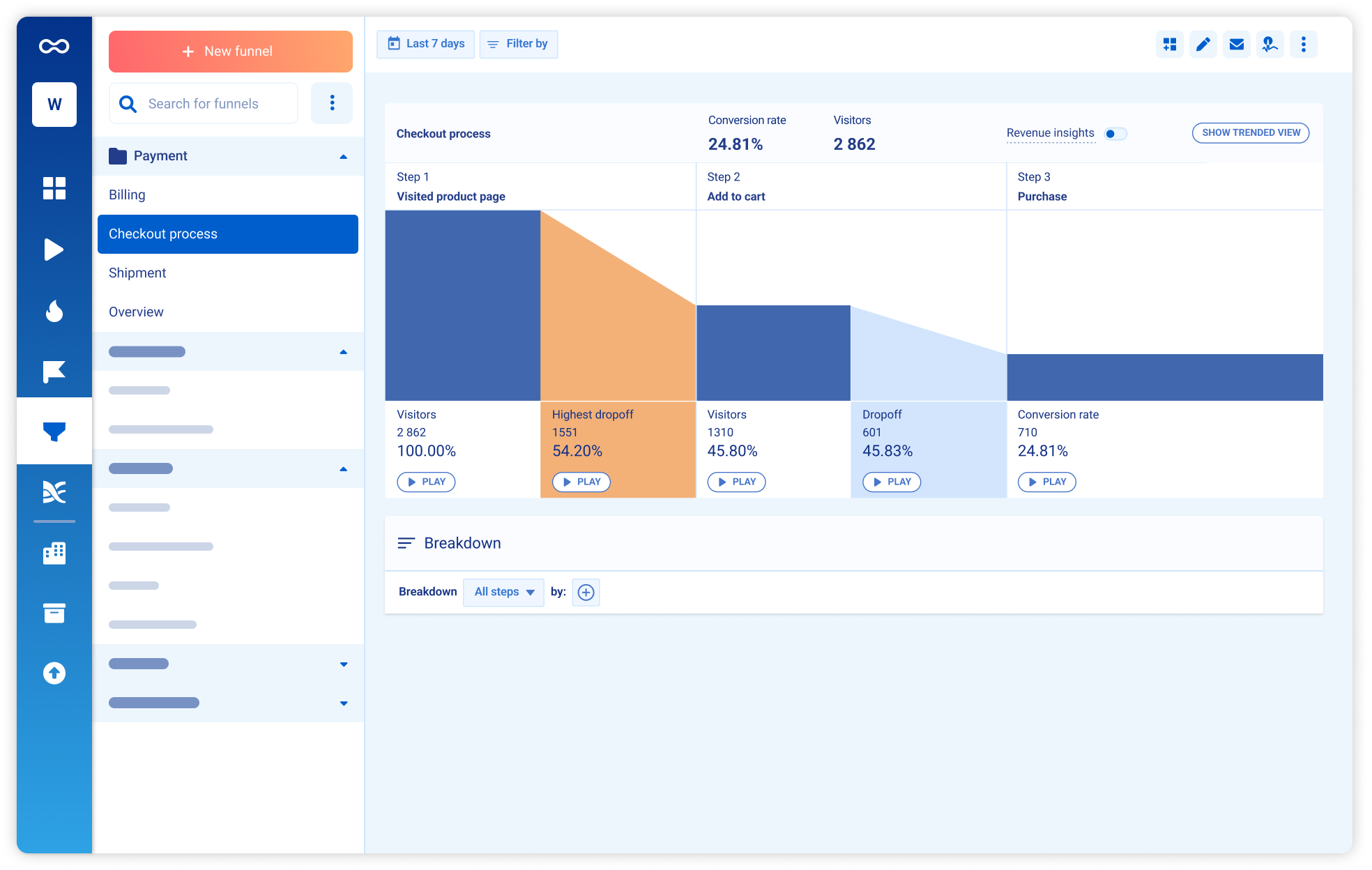Viewport: 1372px width, 870px height.
Task: Click add-to-dashboard icon in top toolbar
Action: (1170, 45)
